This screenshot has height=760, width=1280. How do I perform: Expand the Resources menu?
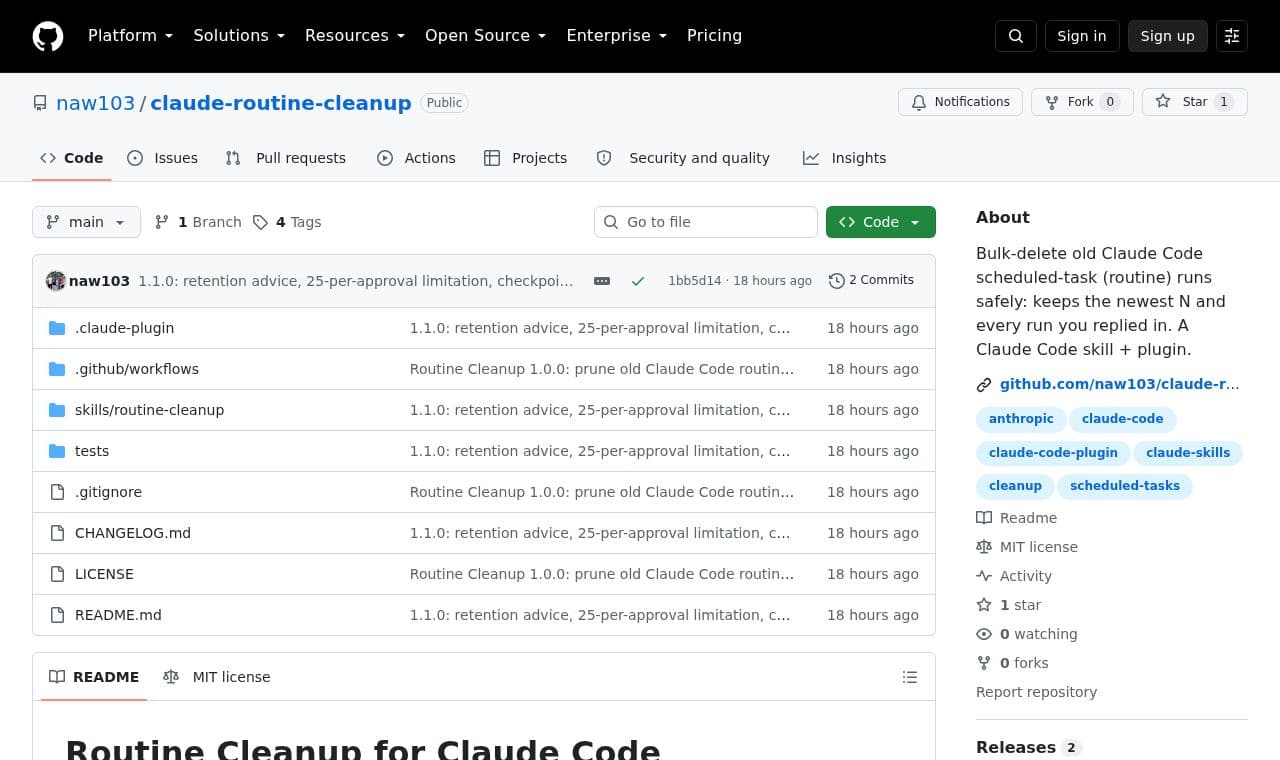[355, 36]
